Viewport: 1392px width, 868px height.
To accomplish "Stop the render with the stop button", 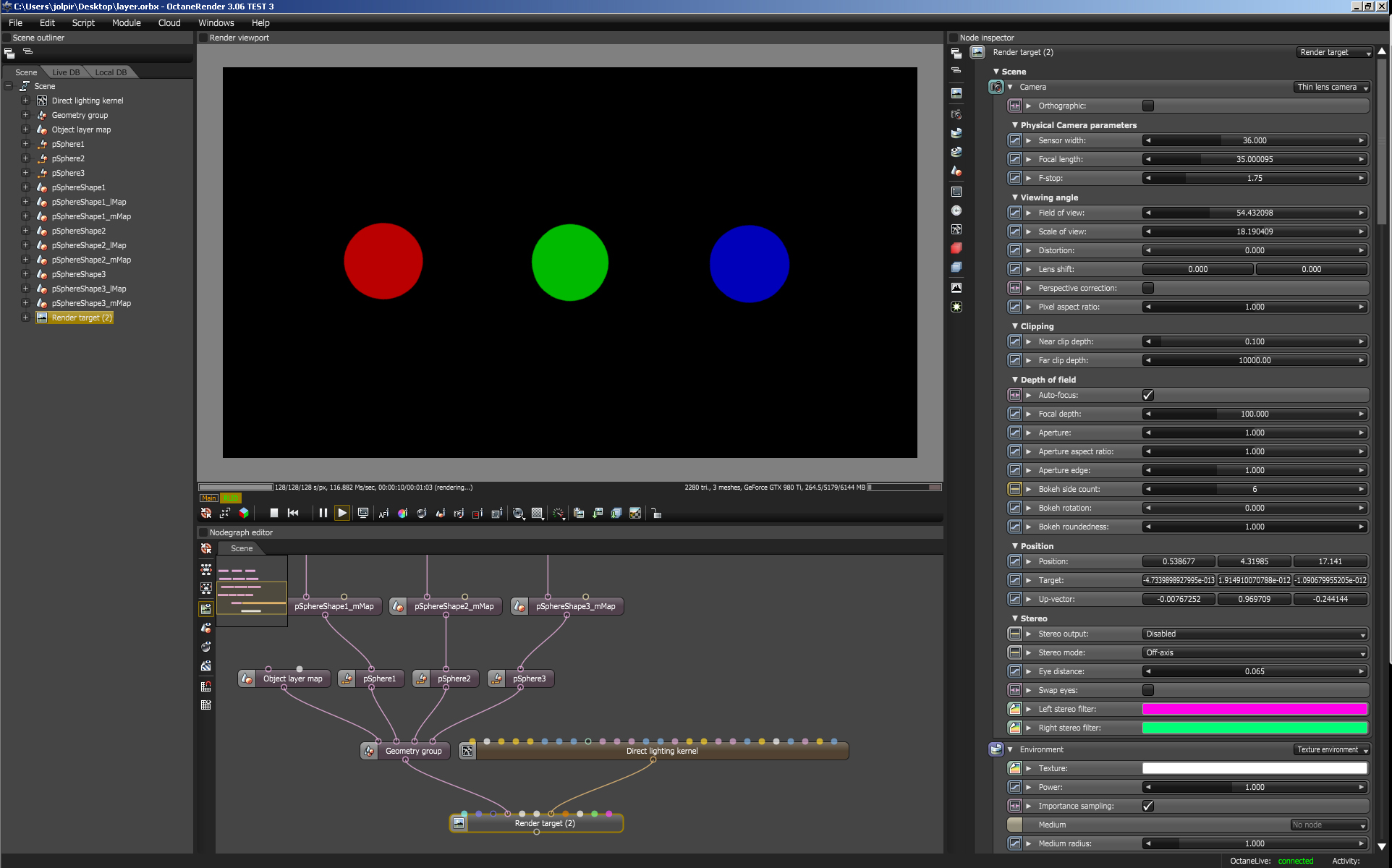I will [273, 513].
